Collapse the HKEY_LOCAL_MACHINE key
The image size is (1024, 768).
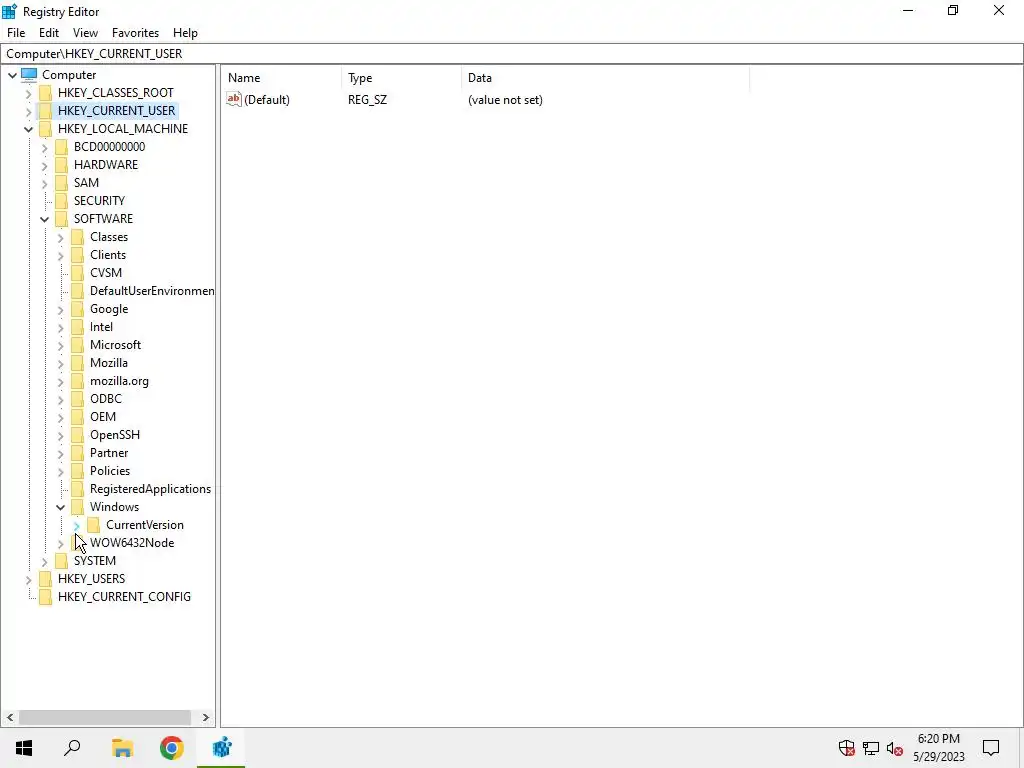28,129
